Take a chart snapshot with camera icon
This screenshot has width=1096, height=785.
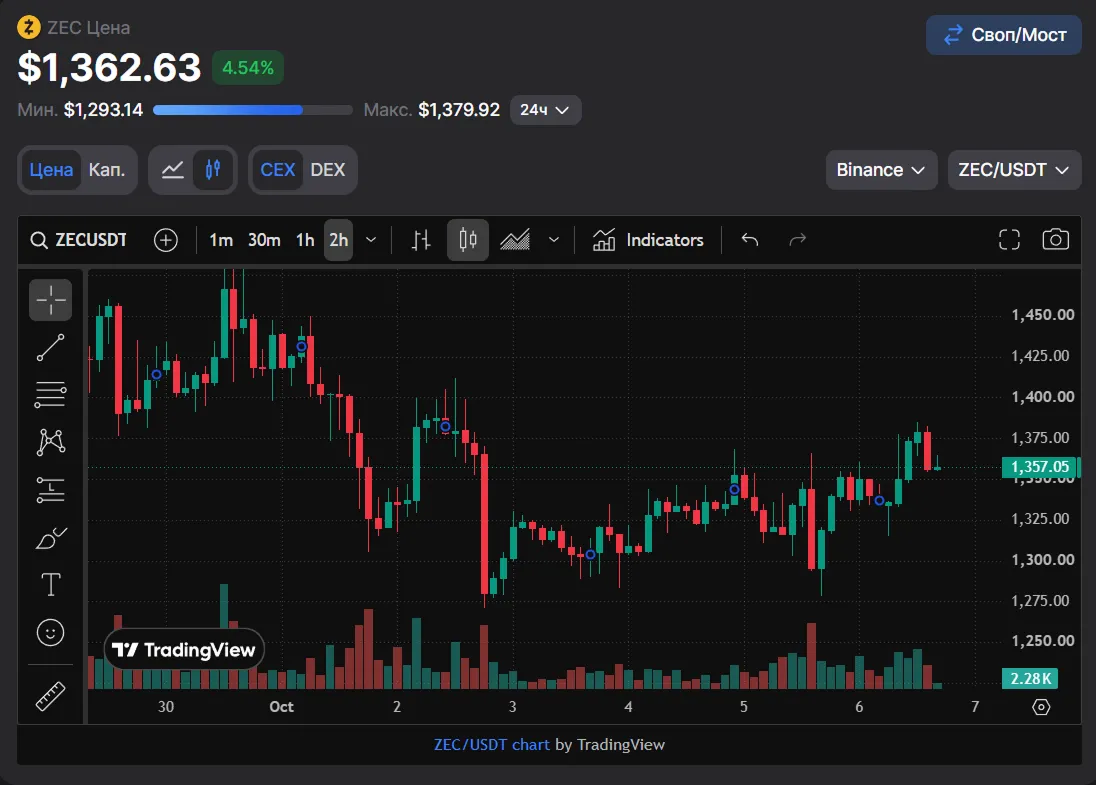click(x=1055, y=240)
